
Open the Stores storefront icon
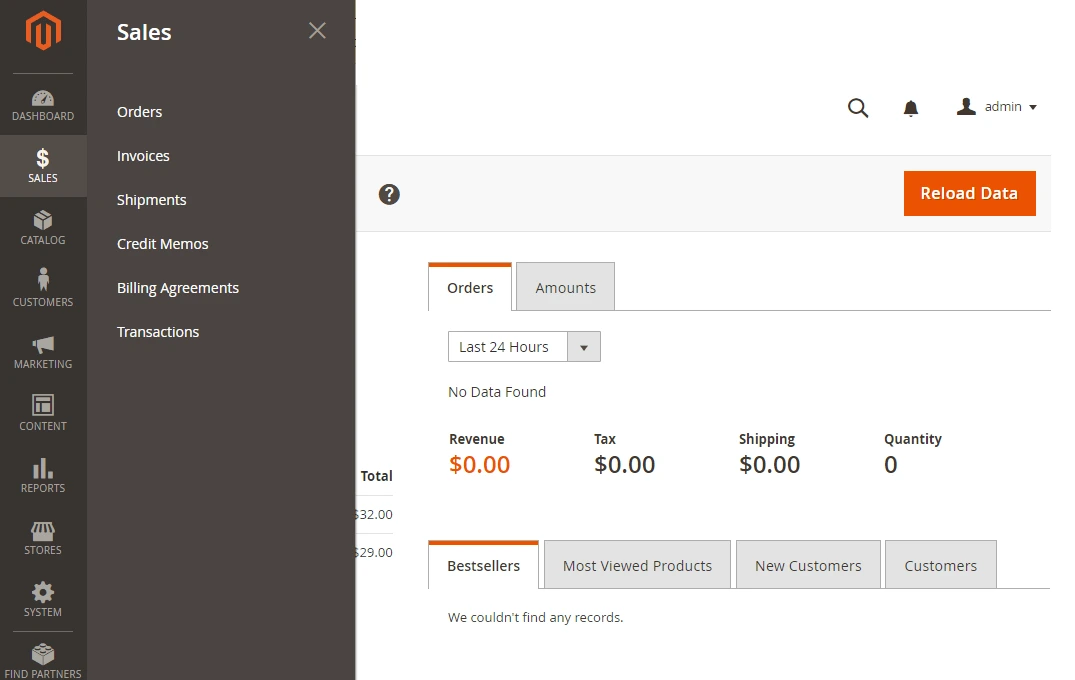coord(43,537)
